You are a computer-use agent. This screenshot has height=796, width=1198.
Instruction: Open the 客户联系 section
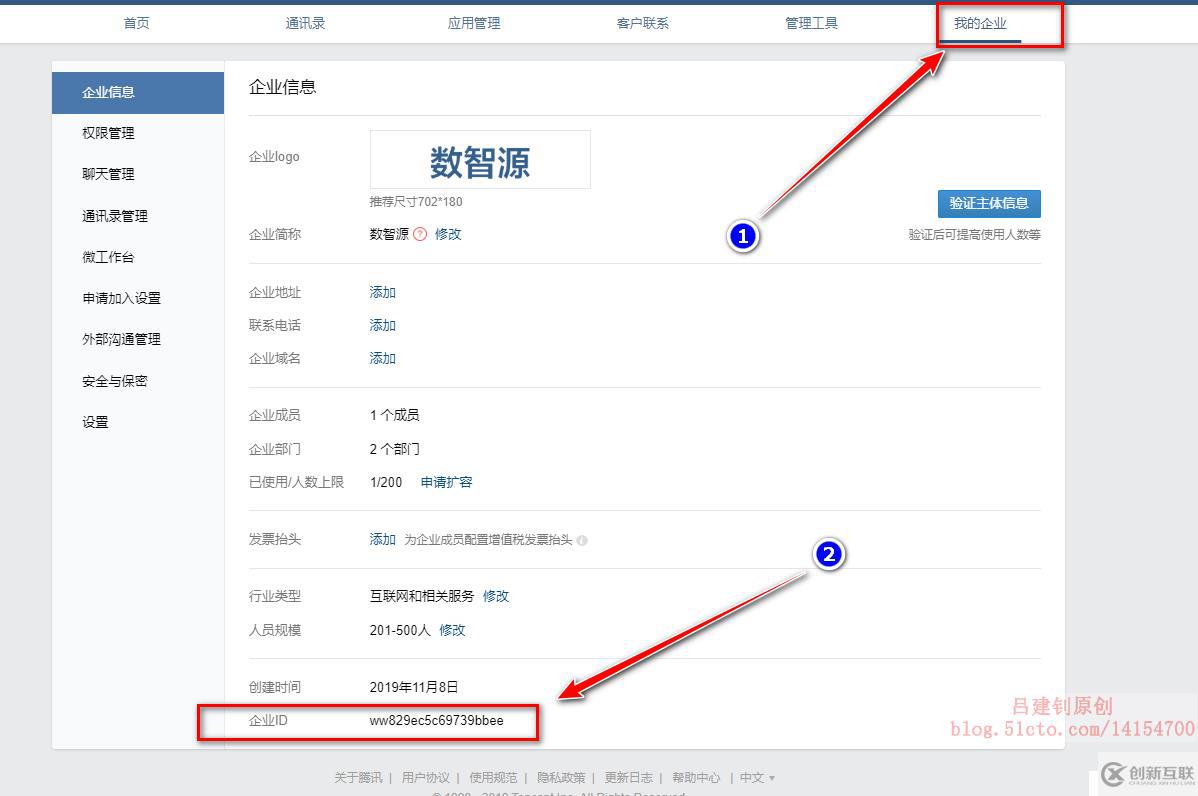tap(643, 22)
